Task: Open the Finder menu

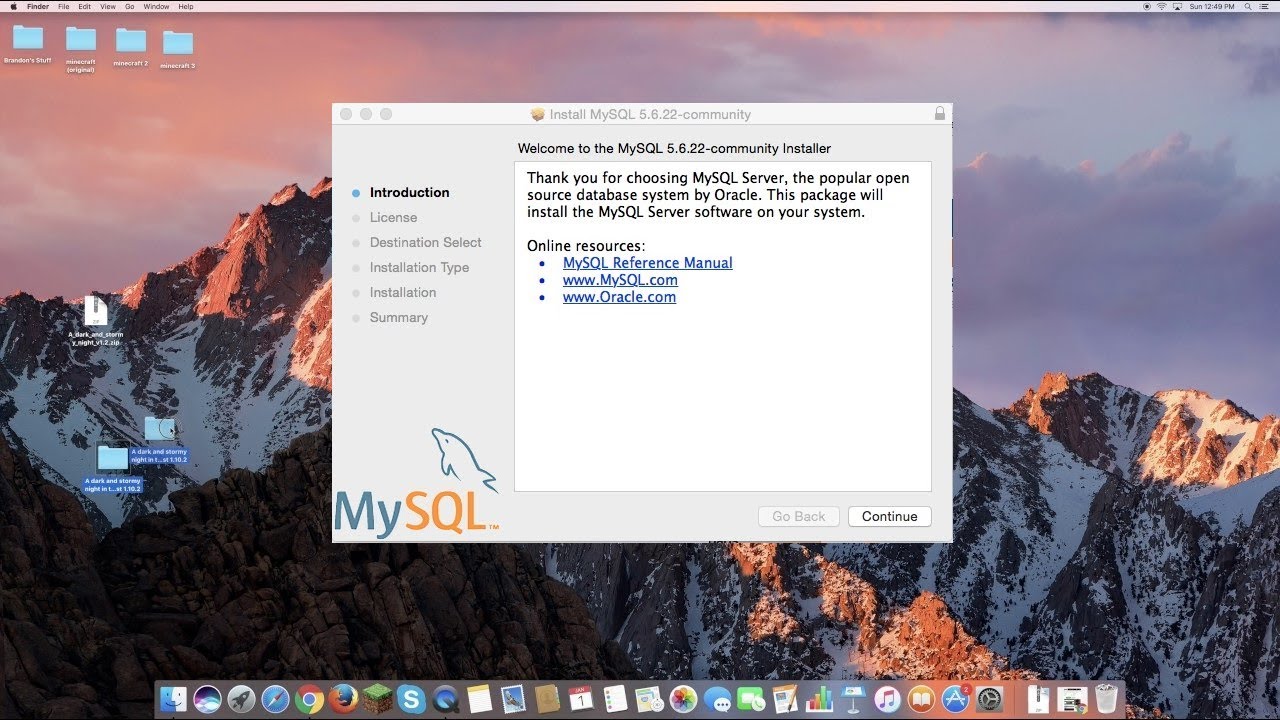Action: pyautogui.click(x=38, y=6)
